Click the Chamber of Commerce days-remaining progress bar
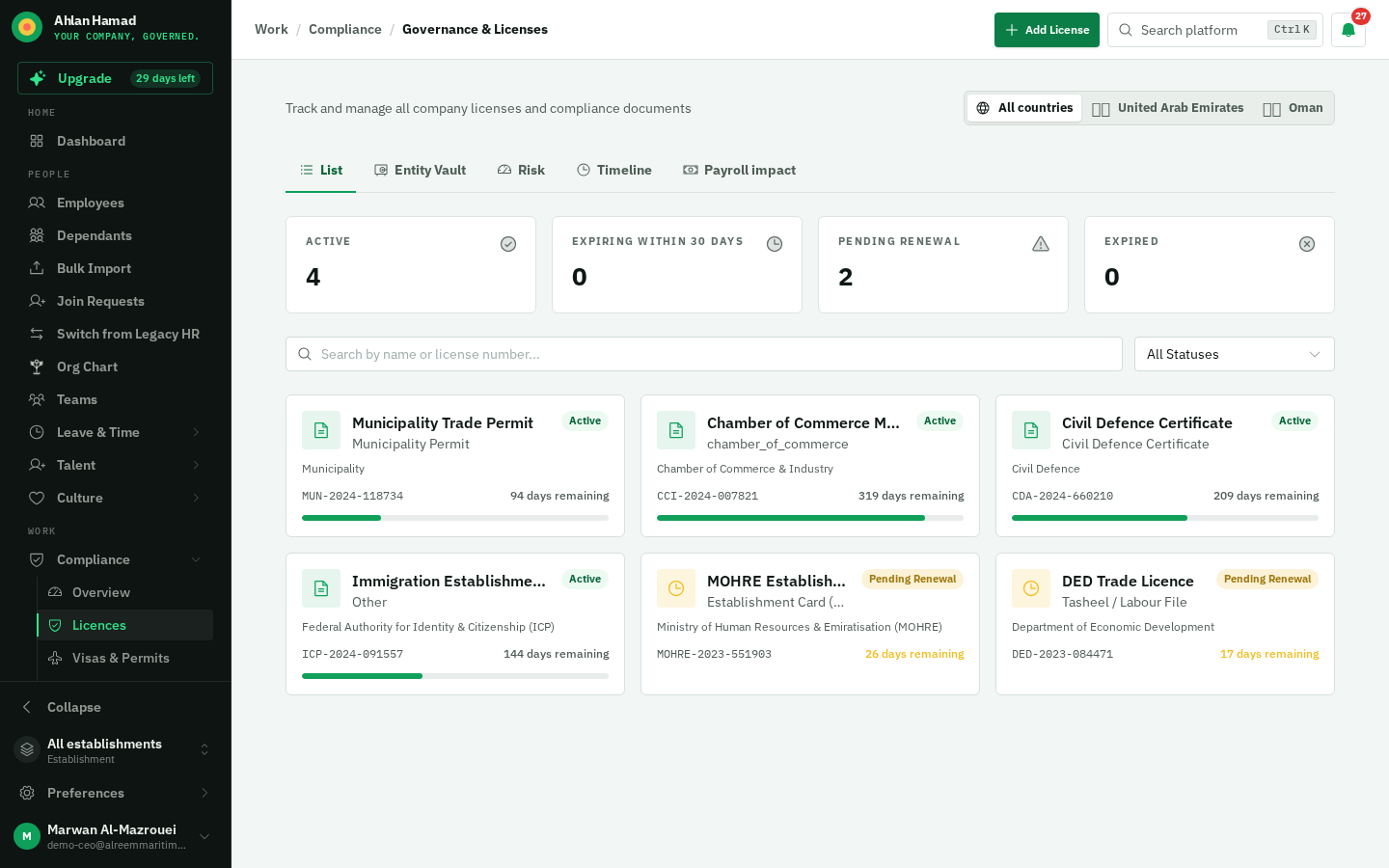The height and width of the screenshot is (868, 1389). tap(810, 518)
